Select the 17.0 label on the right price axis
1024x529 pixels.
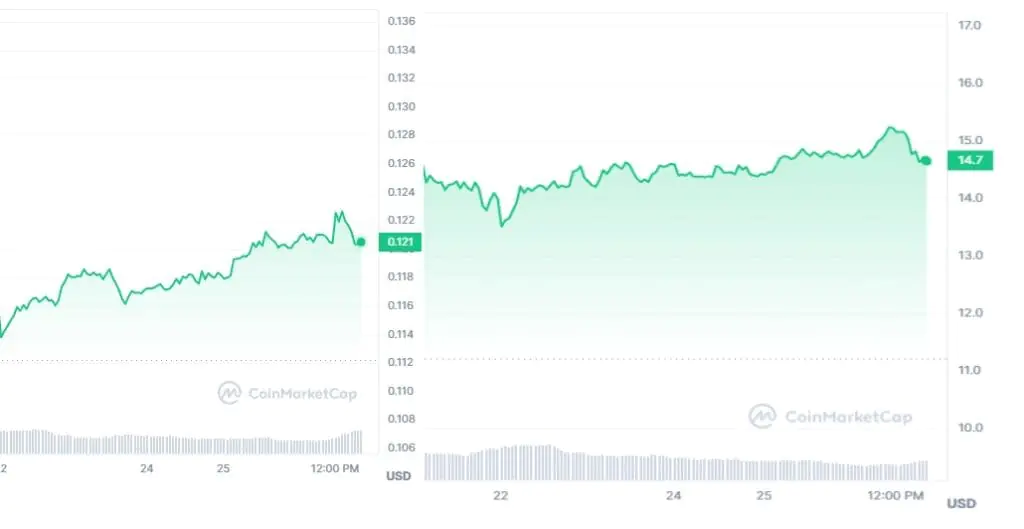click(x=970, y=25)
